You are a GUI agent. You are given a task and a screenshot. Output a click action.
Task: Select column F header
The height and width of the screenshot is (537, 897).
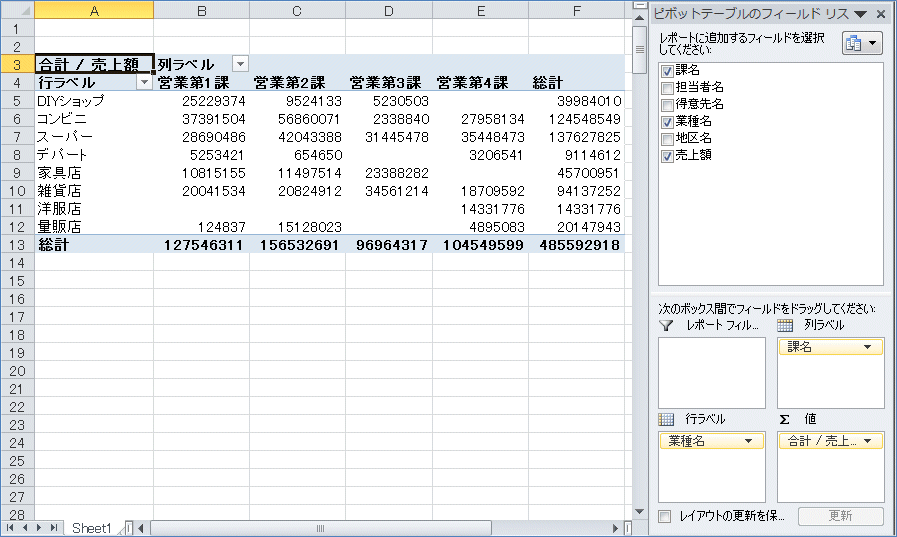click(x=577, y=10)
